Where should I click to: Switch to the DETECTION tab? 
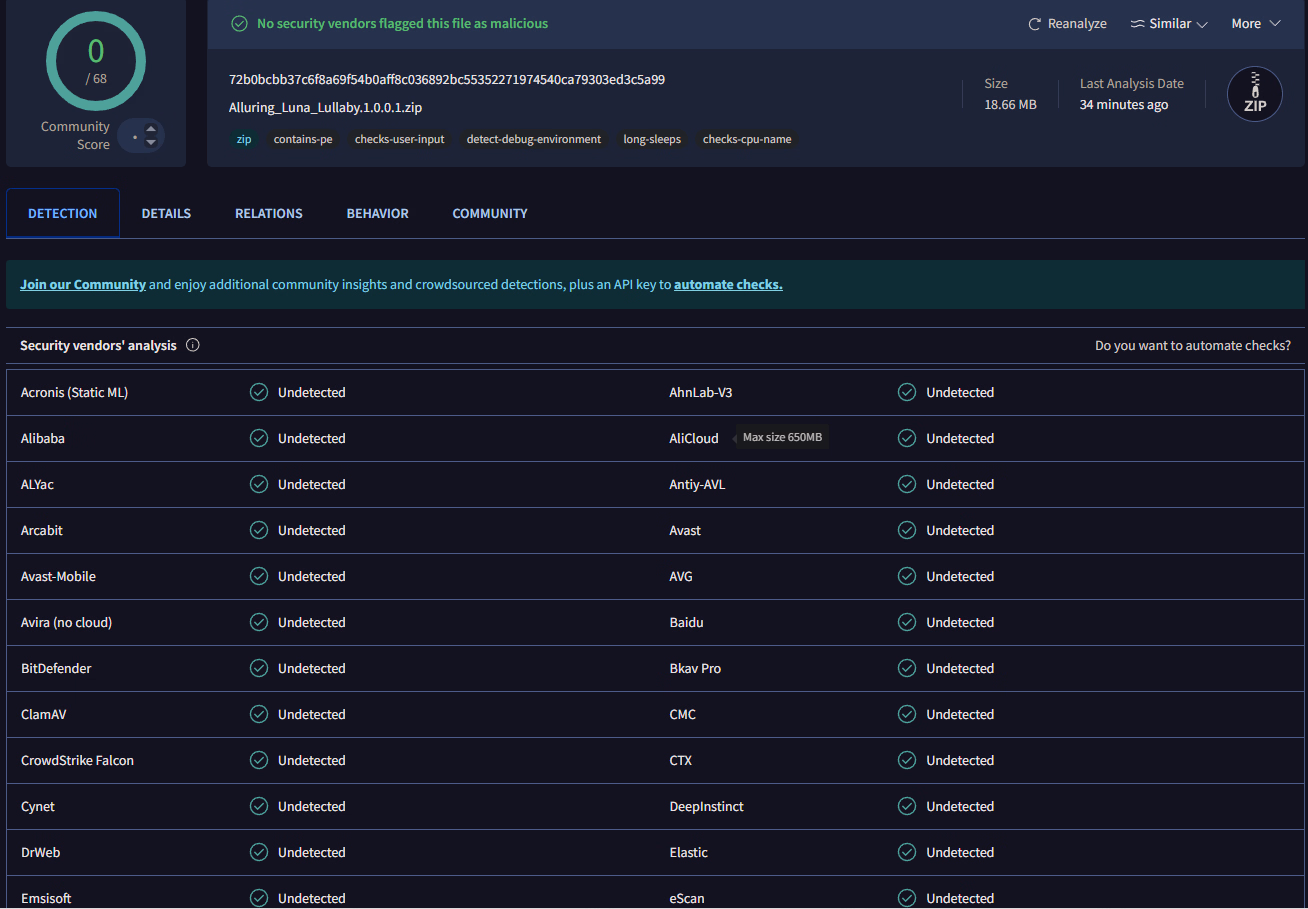[63, 213]
